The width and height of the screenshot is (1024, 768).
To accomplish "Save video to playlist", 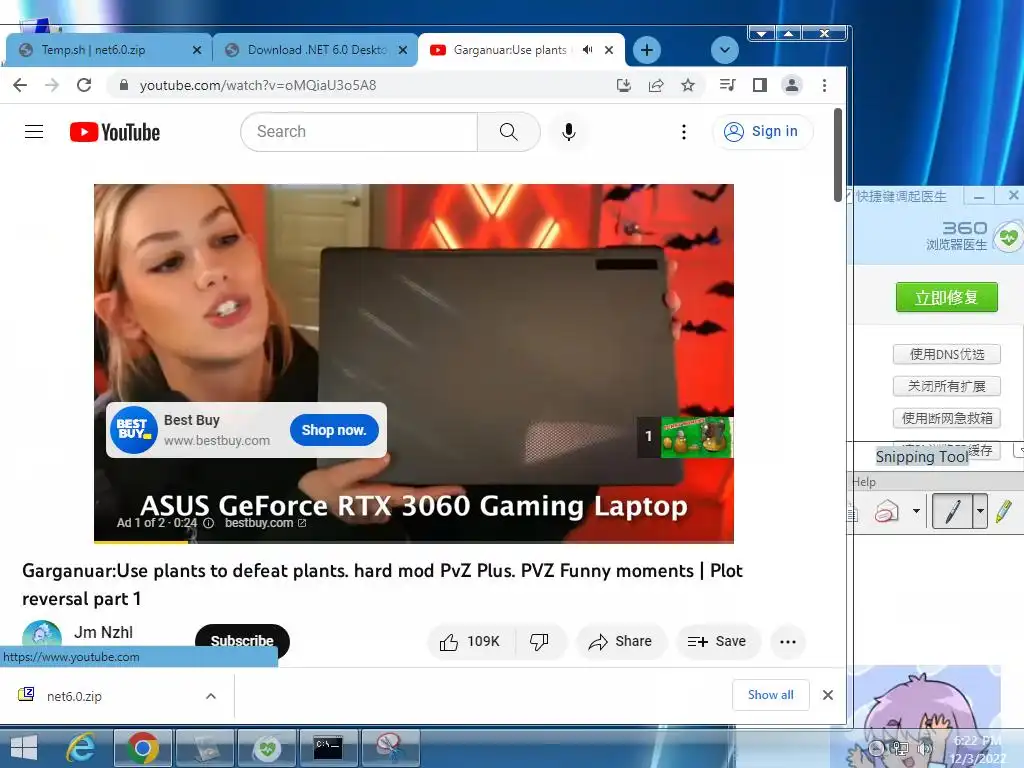I will point(716,642).
